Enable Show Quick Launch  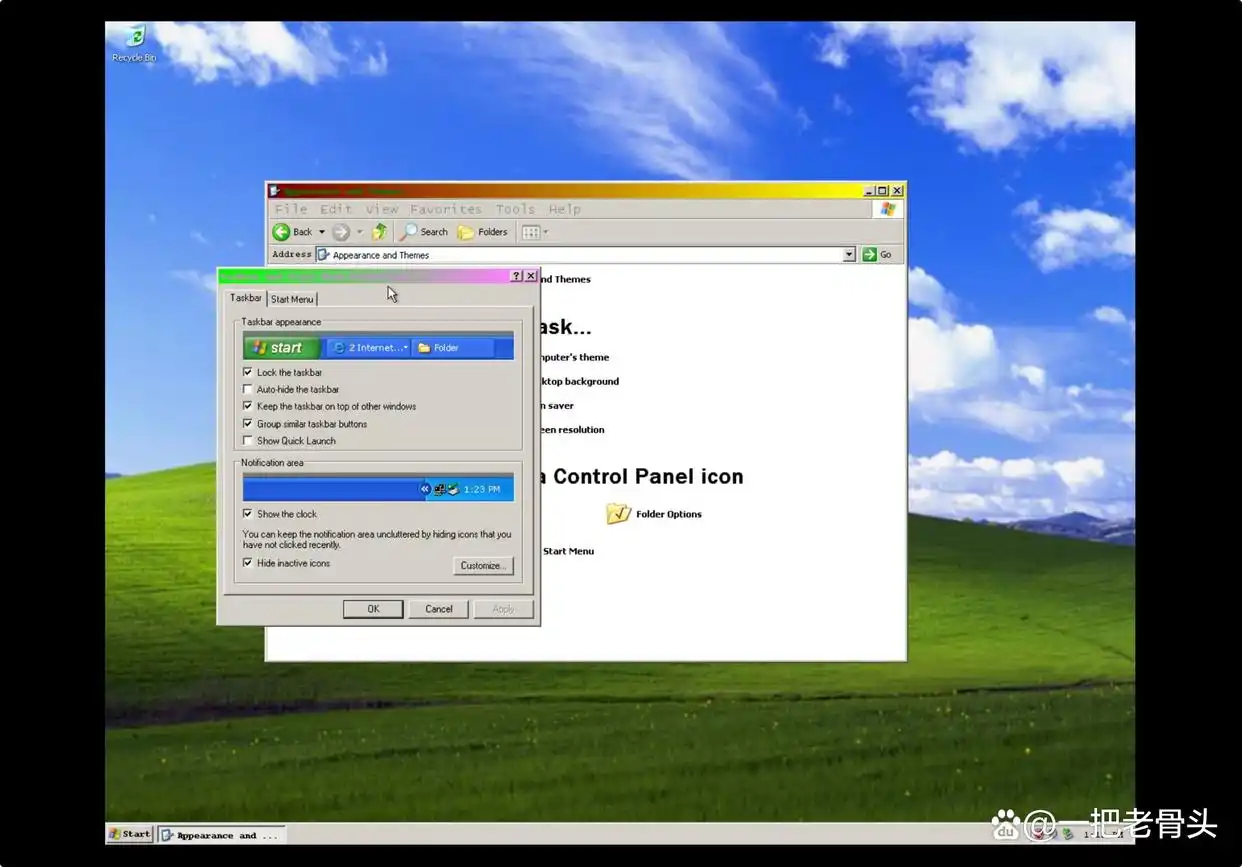(x=248, y=441)
